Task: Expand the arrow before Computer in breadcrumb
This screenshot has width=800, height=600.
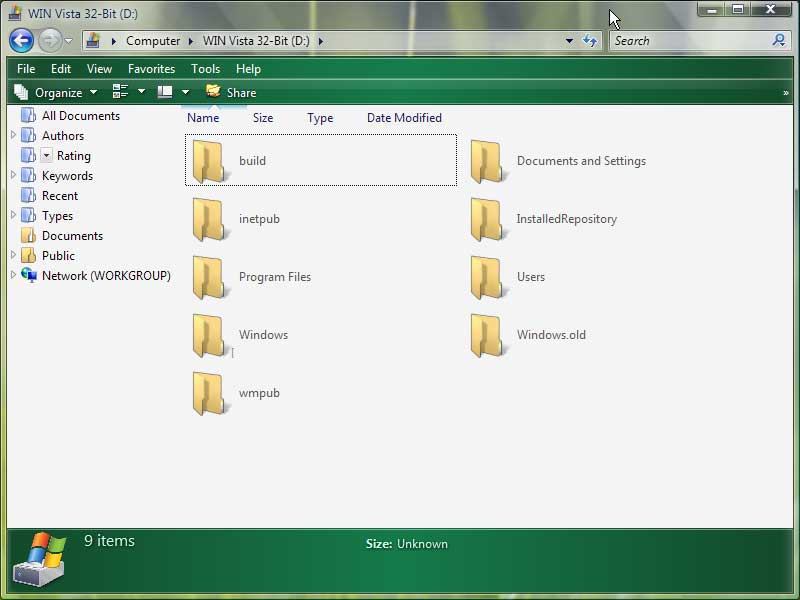Action: [x=114, y=41]
